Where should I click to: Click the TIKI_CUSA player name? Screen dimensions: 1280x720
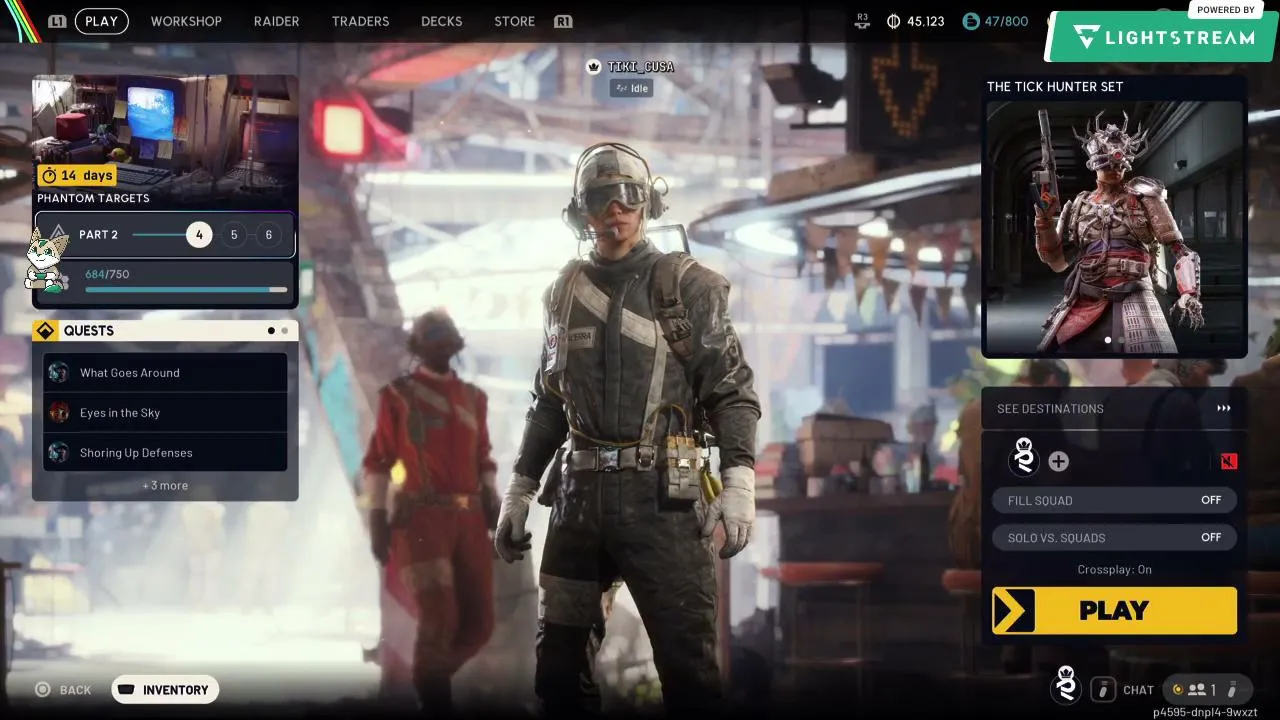pyautogui.click(x=641, y=67)
